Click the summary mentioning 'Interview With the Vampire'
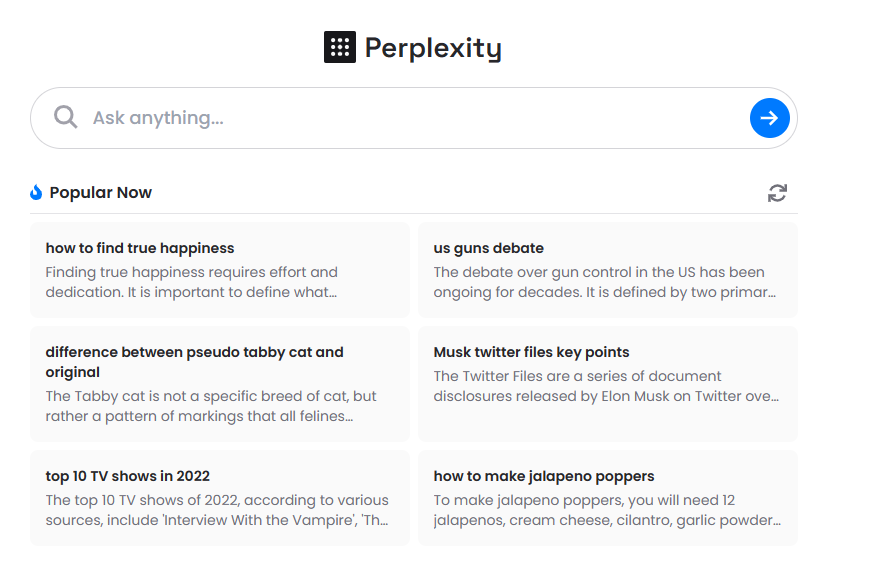The height and width of the screenshot is (580, 871). [x=217, y=510]
